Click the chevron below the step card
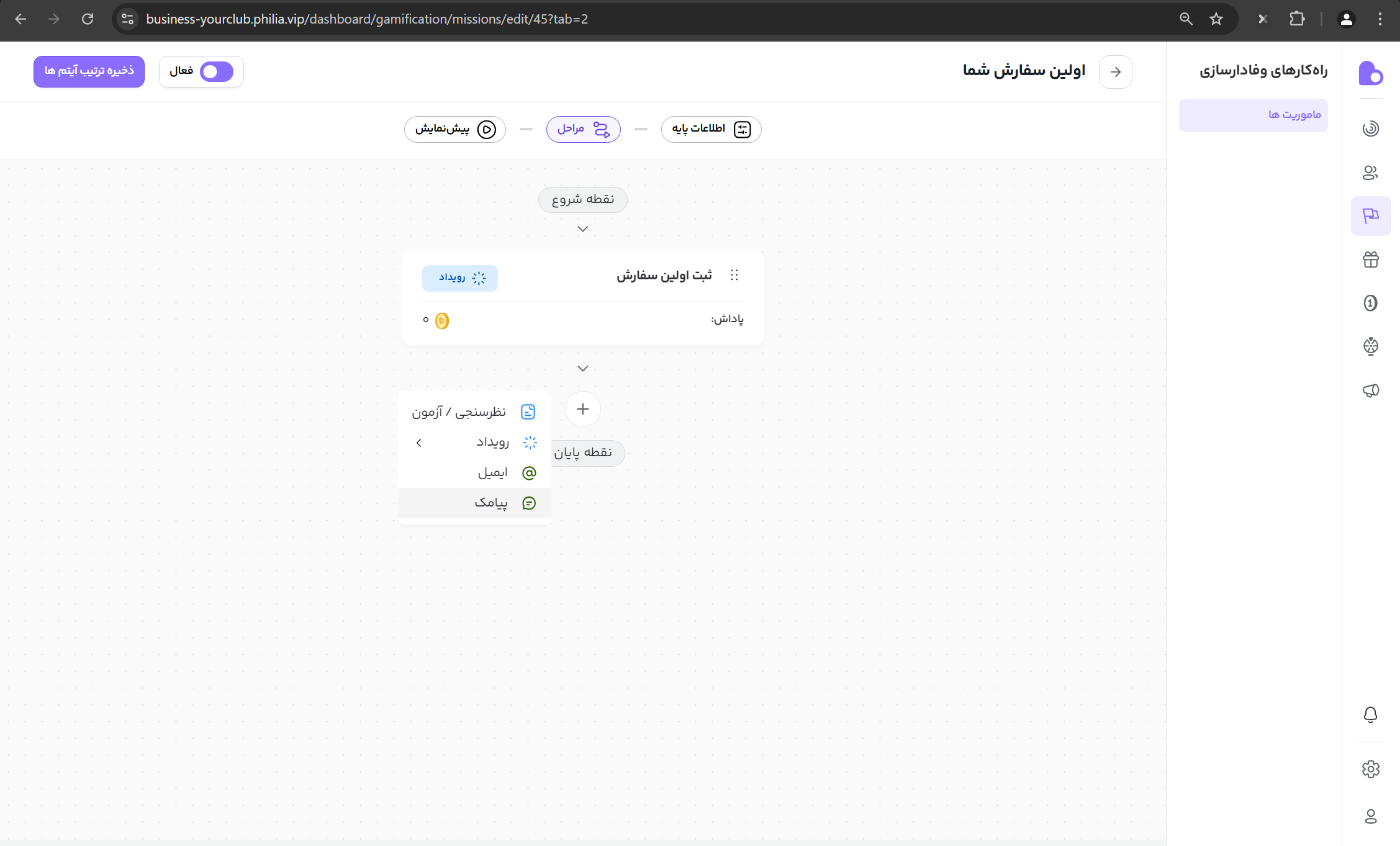This screenshot has height=846, width=1400. pyautogui.click(x=582, y=369)
